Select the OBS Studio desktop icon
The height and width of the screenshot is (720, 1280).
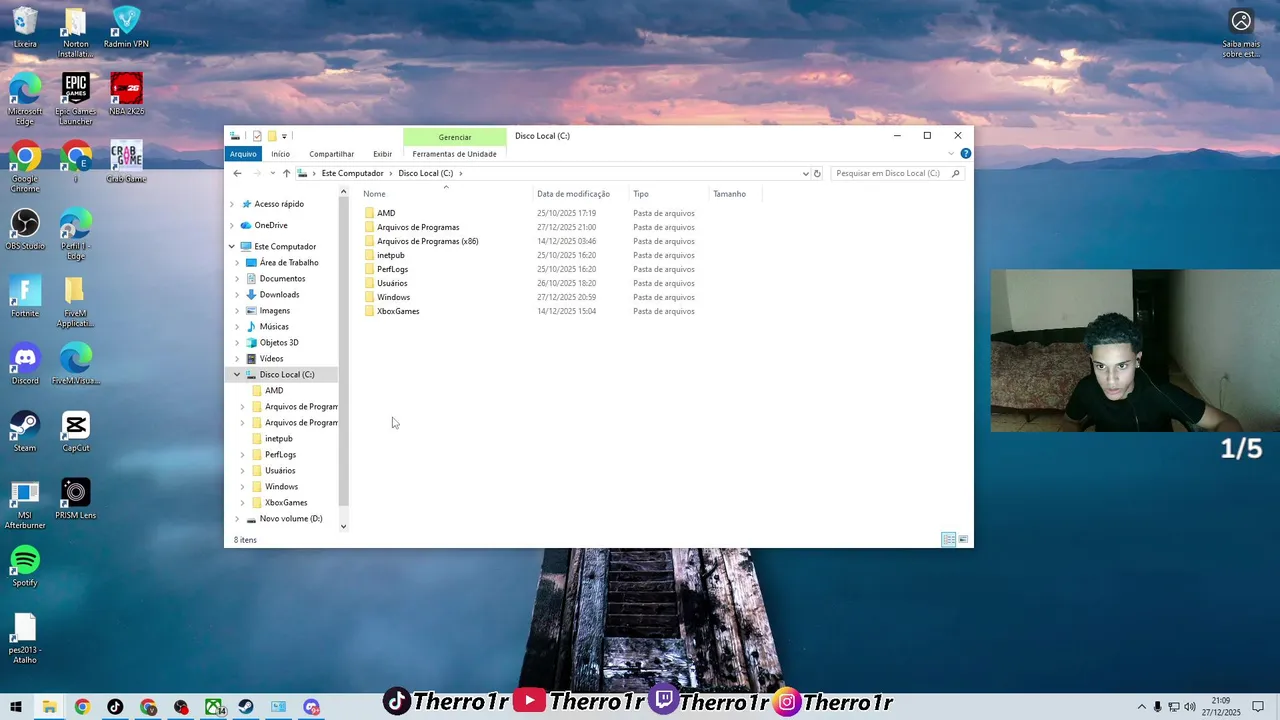[x=25, y=229]
